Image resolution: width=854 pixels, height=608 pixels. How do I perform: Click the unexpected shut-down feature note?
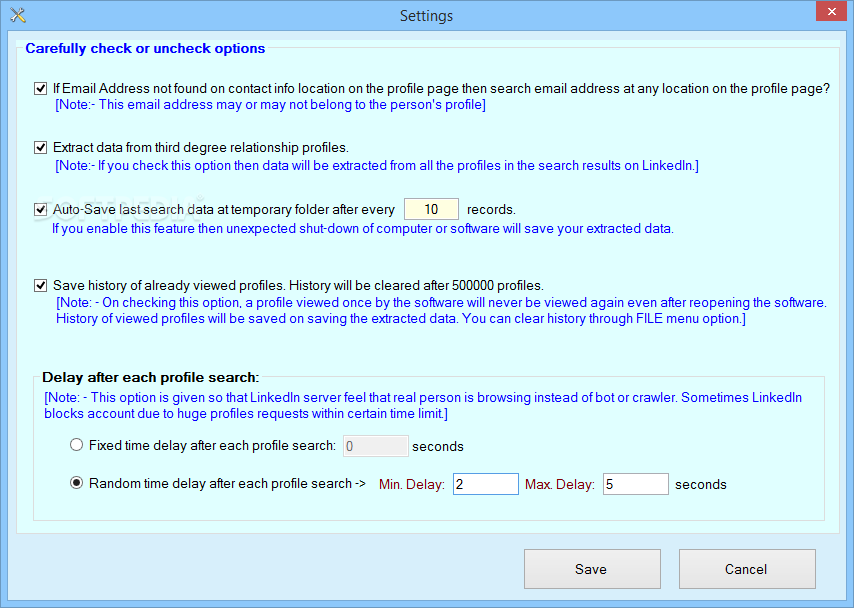tap(363, 229)
